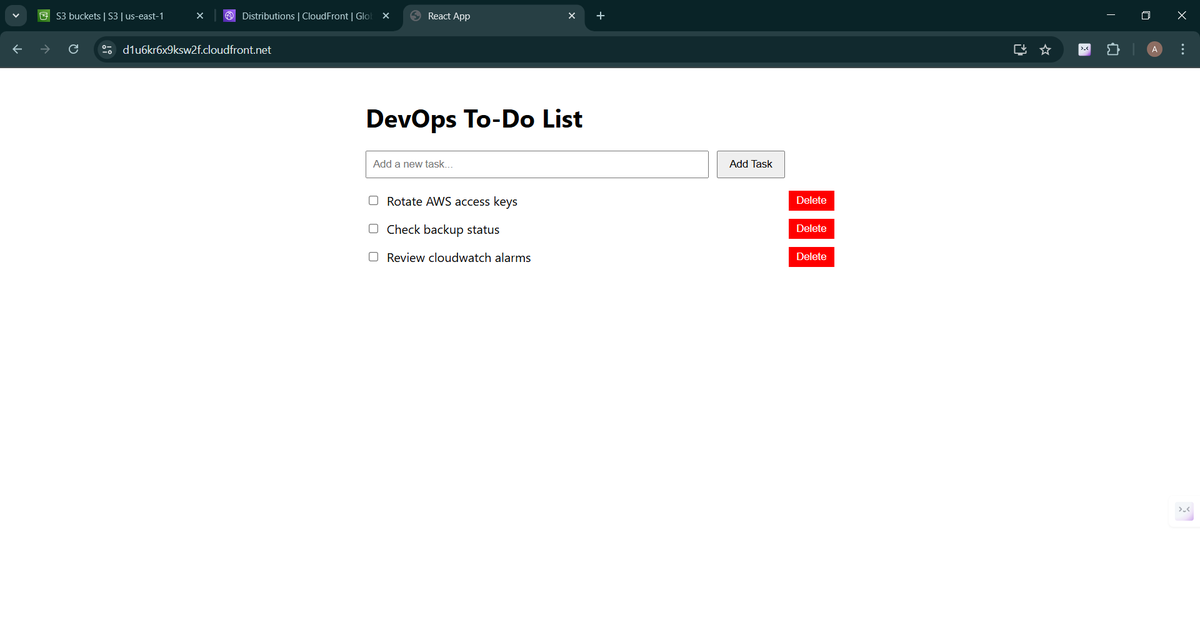The width and height of the screenshot is (1200, 644).
Task: Delete the Check backup status task
Action: tap(811, 229)
